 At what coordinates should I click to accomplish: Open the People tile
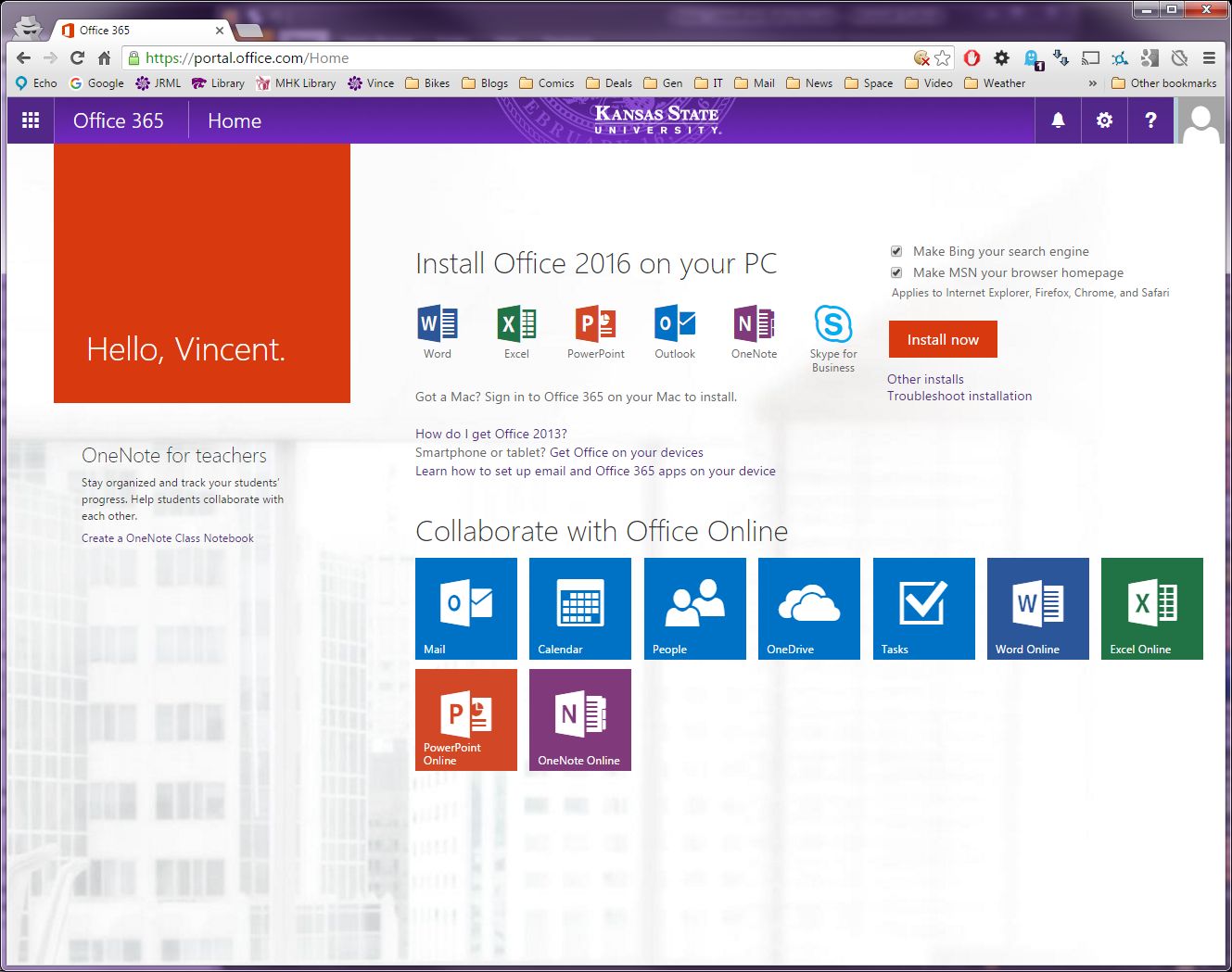[695, 609]
